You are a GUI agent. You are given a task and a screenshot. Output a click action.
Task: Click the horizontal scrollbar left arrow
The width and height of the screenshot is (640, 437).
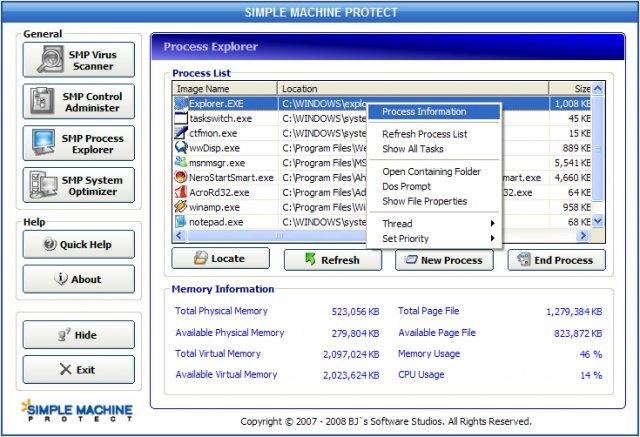(179, 235)
